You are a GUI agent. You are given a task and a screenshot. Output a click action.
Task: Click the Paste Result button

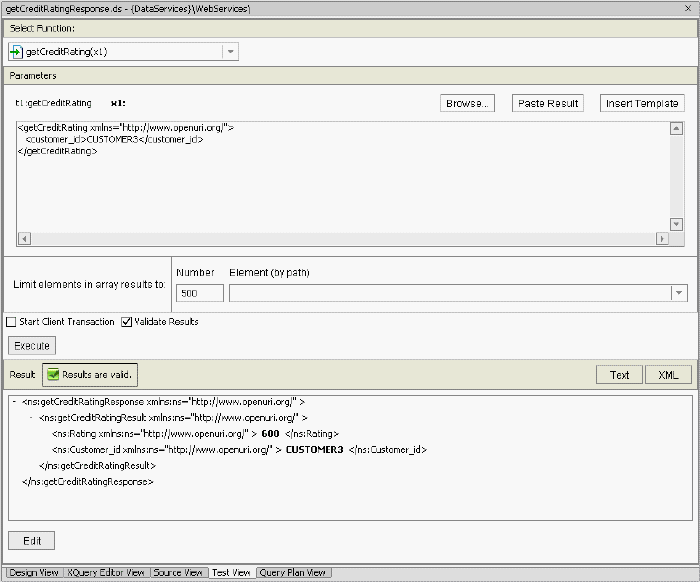tap(548, 103)
